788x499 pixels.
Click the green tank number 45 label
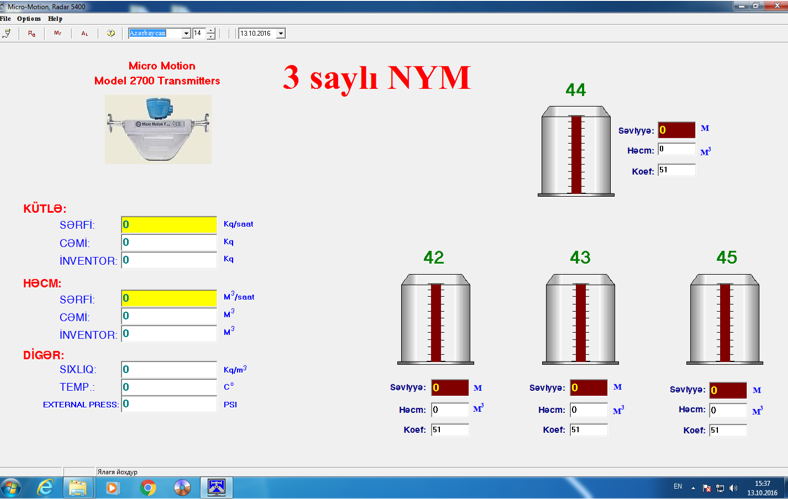pyautogui.click(x=726, y=257)
